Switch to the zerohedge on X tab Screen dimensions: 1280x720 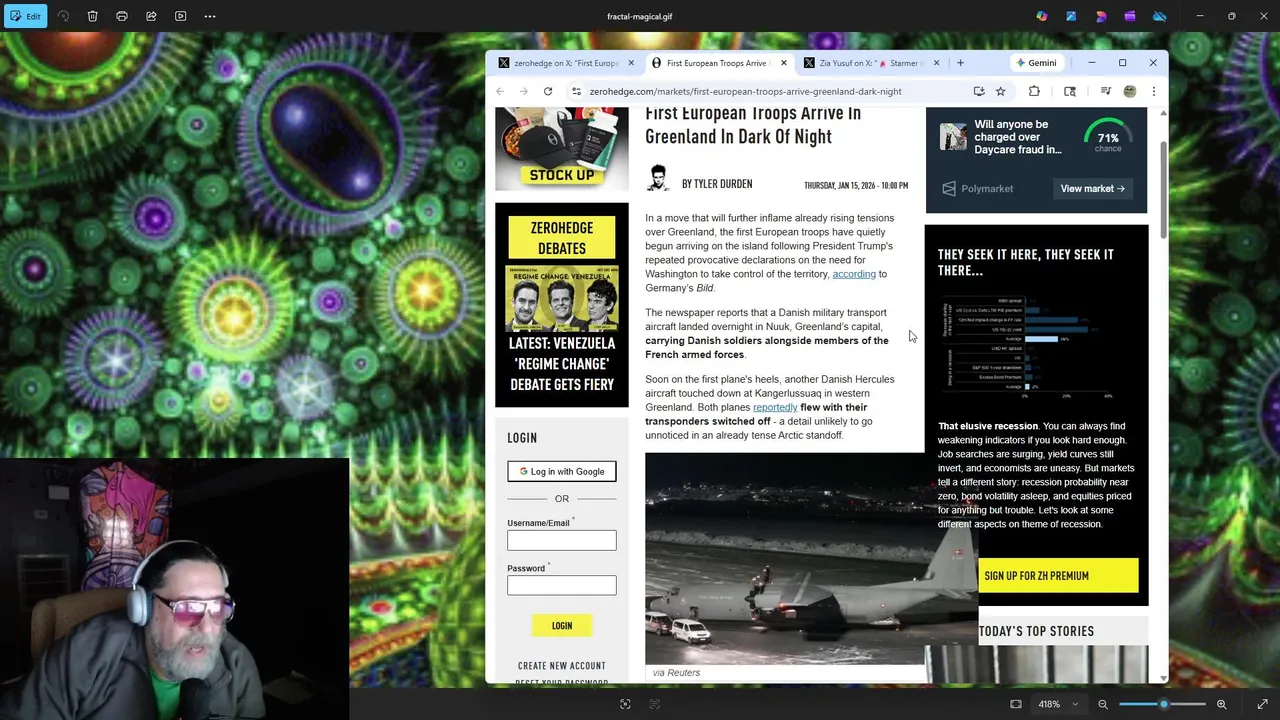click(566, 63)
